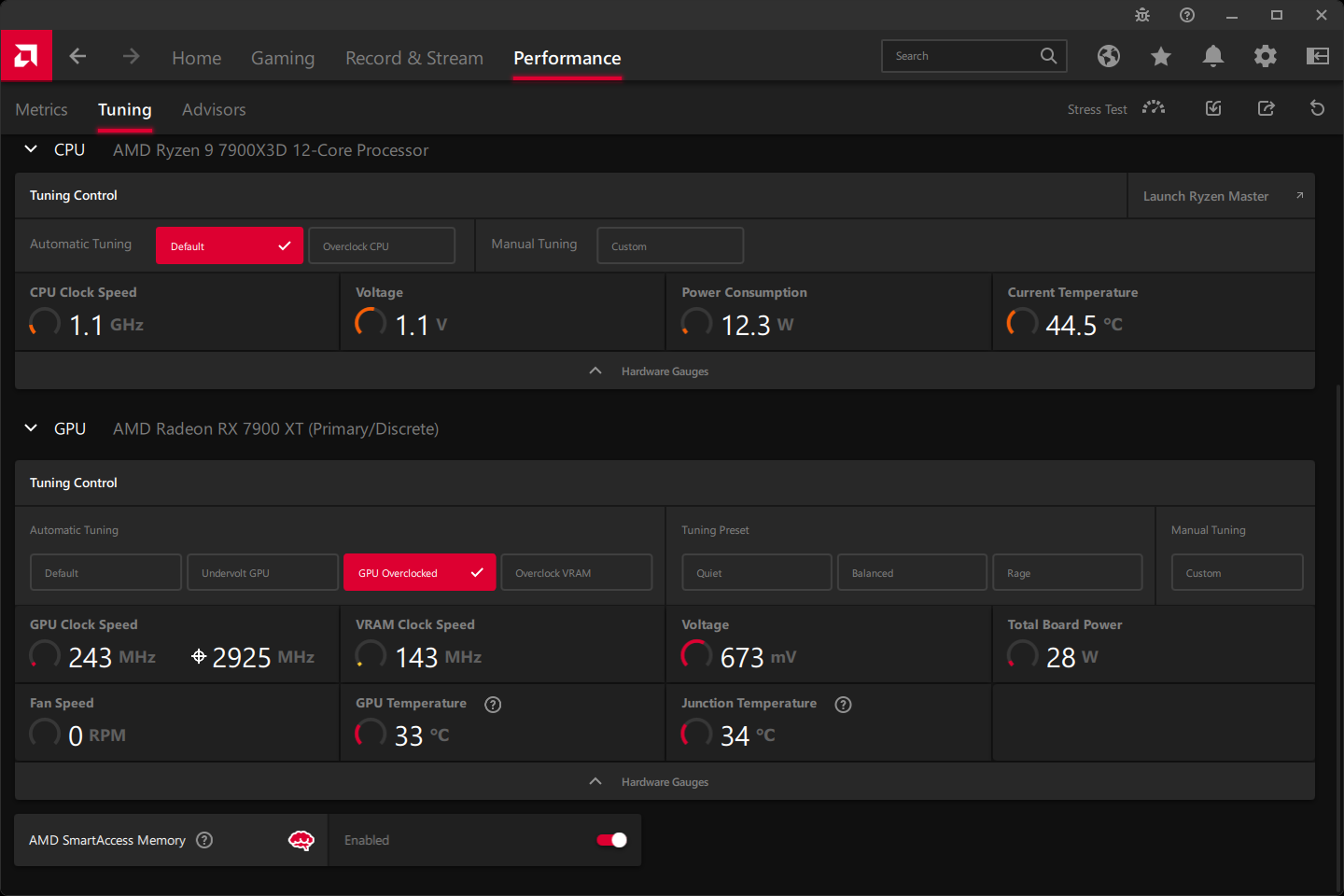Open Junction Temperature help icon

pyautogui.click(x=843, y=705)
